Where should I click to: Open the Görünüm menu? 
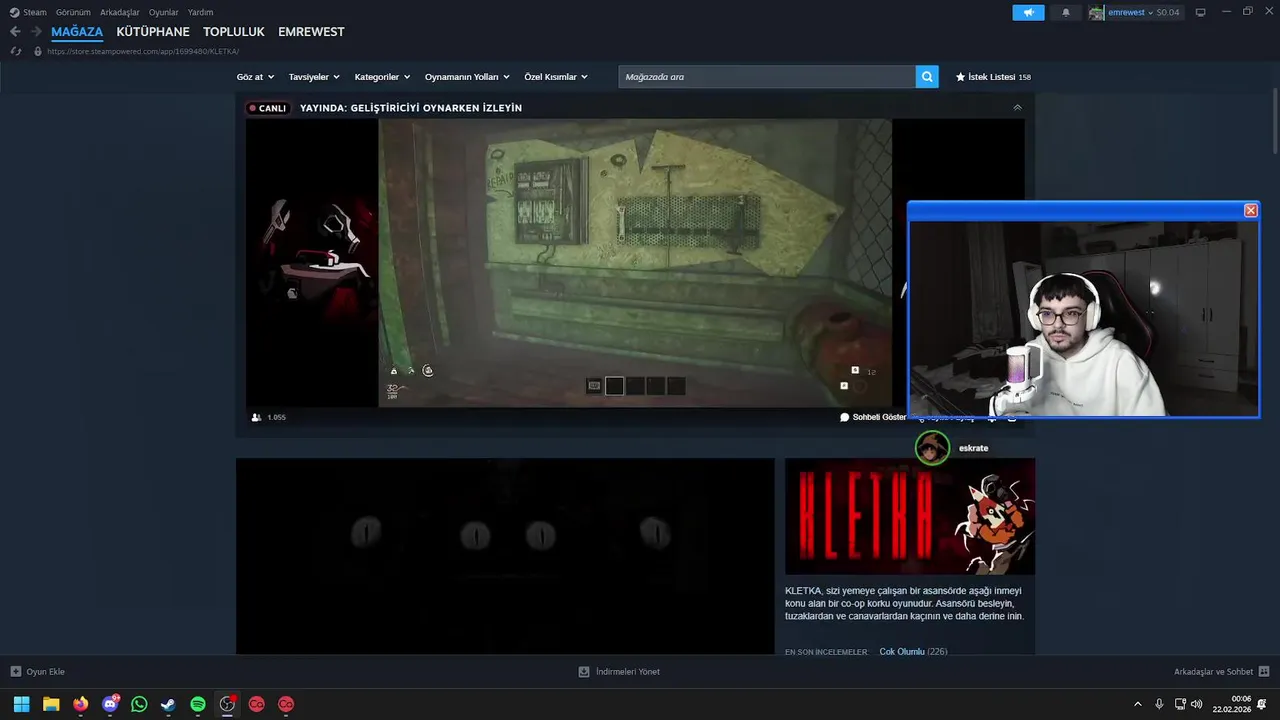(73, 12)
